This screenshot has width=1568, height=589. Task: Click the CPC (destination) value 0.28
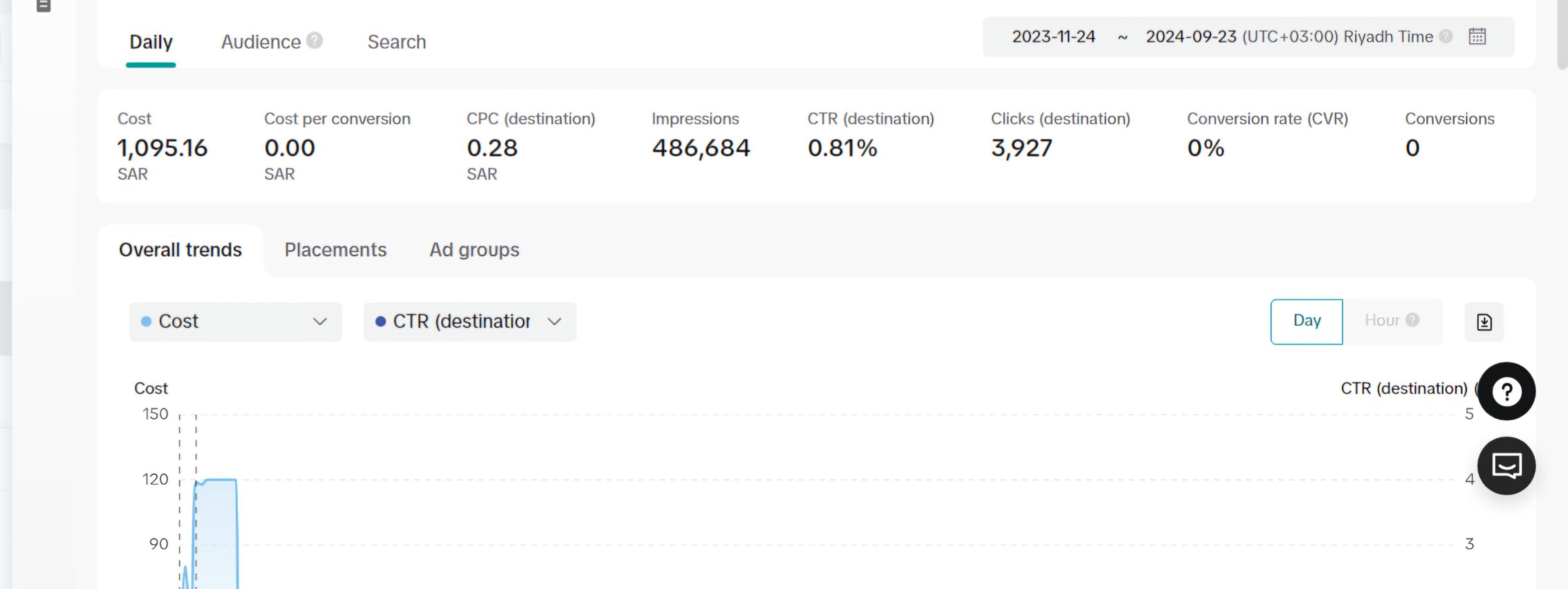coord(492,148)
